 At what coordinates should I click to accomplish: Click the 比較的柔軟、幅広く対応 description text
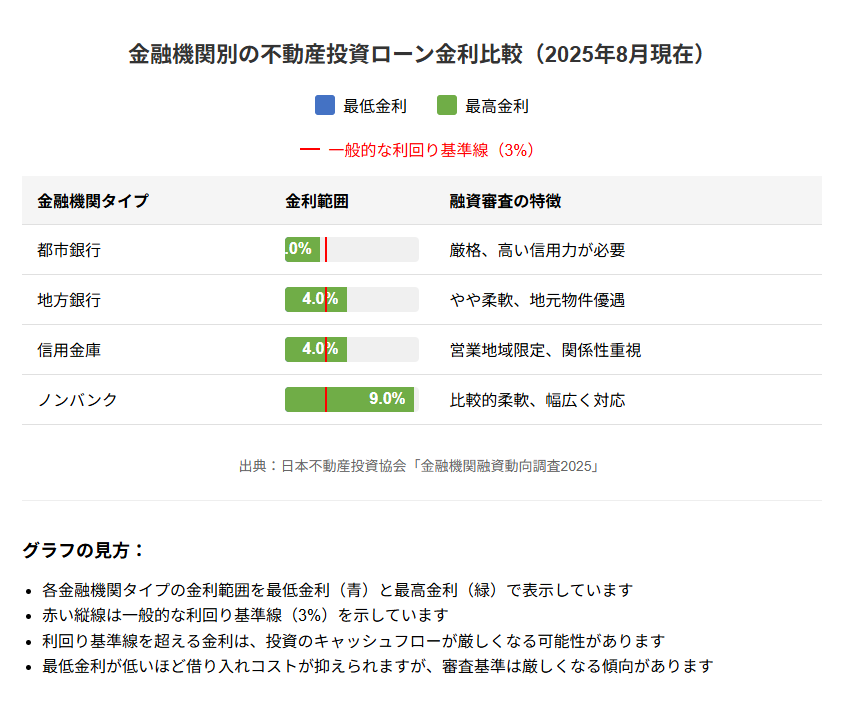[537, 400]
